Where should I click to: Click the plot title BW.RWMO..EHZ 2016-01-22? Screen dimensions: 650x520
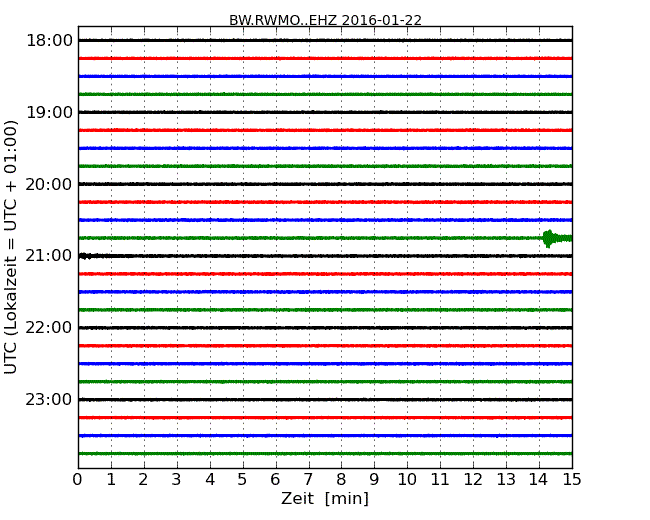coord(325,20)
